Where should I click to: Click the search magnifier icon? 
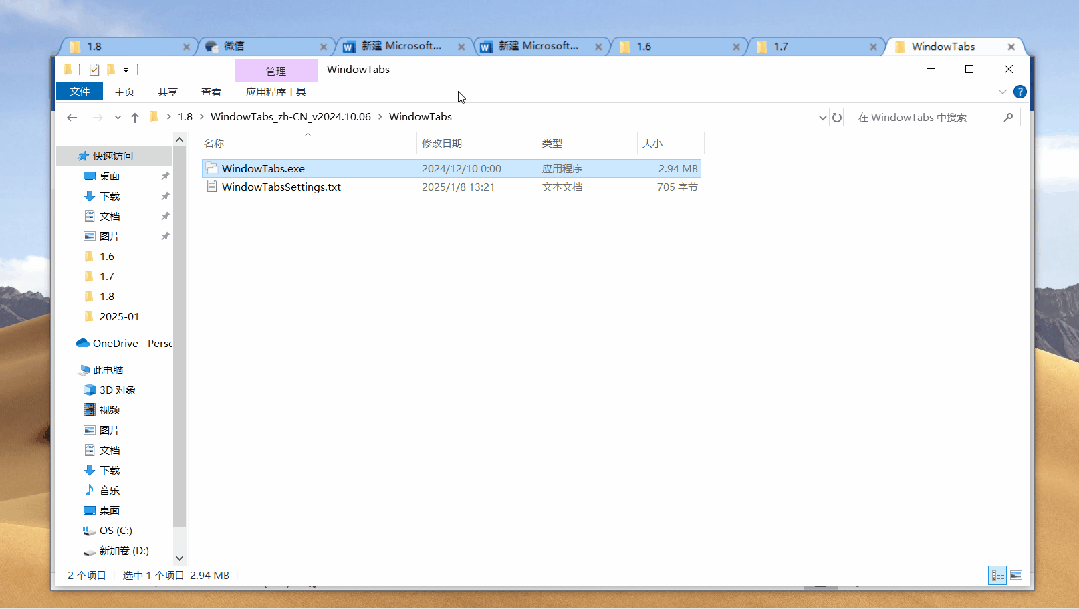(x=1008, y=118)
